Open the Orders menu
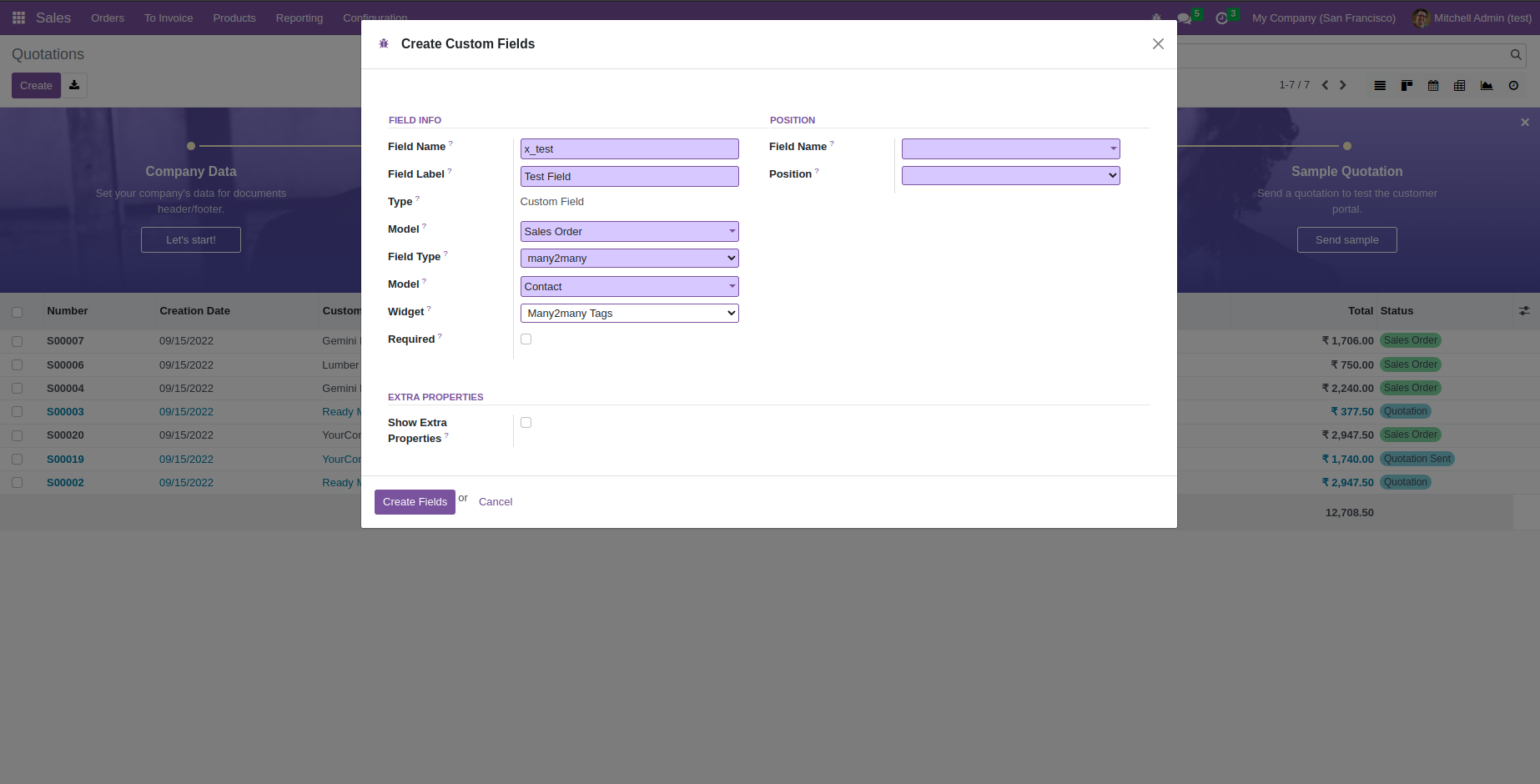This screenshot has height=784, width=1540. (108, 18)
